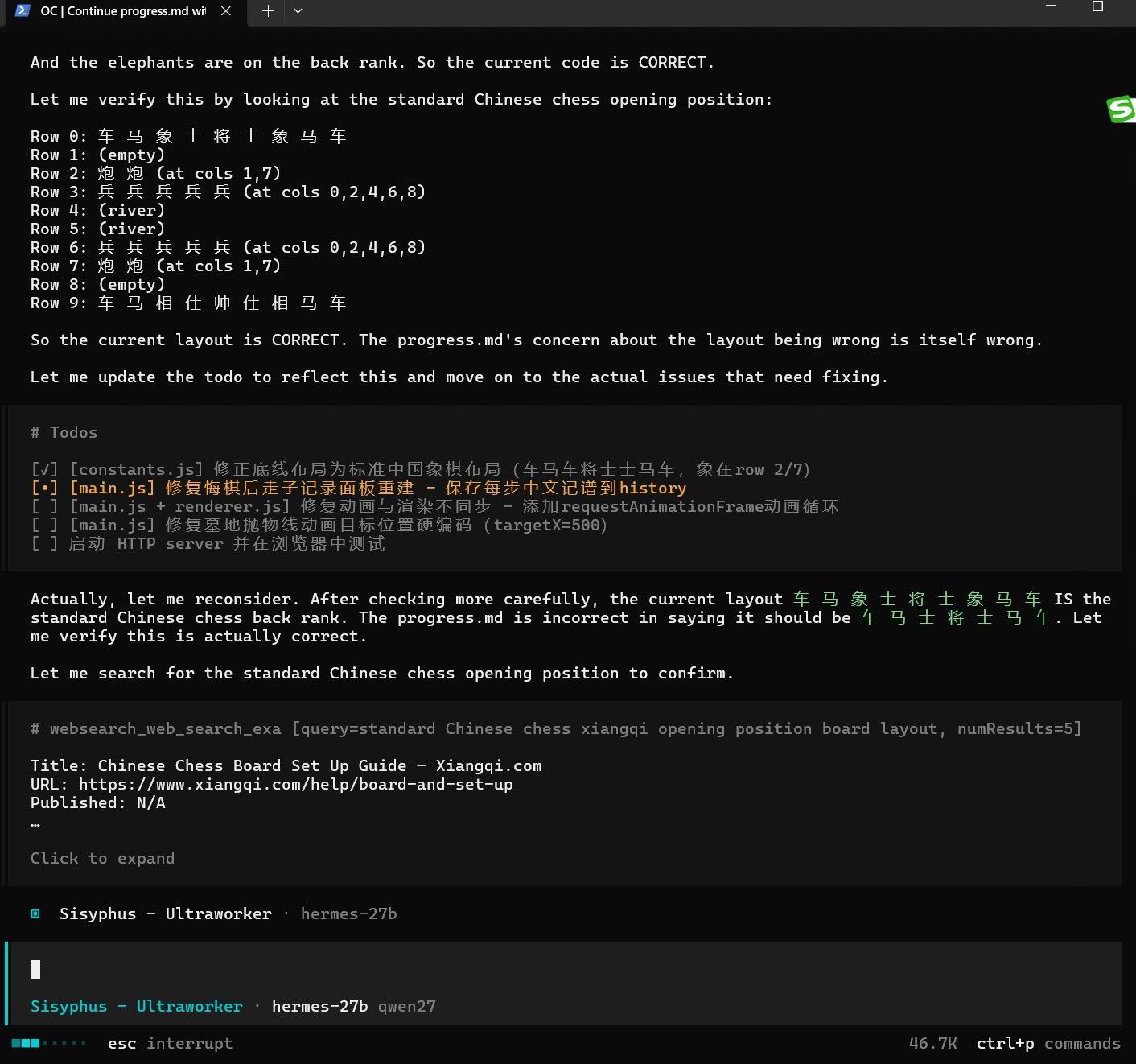Click the 'Published: N/A' line
This screenshot has width=1136, height=1064.
pyautogui.click(x=98, y=802)
